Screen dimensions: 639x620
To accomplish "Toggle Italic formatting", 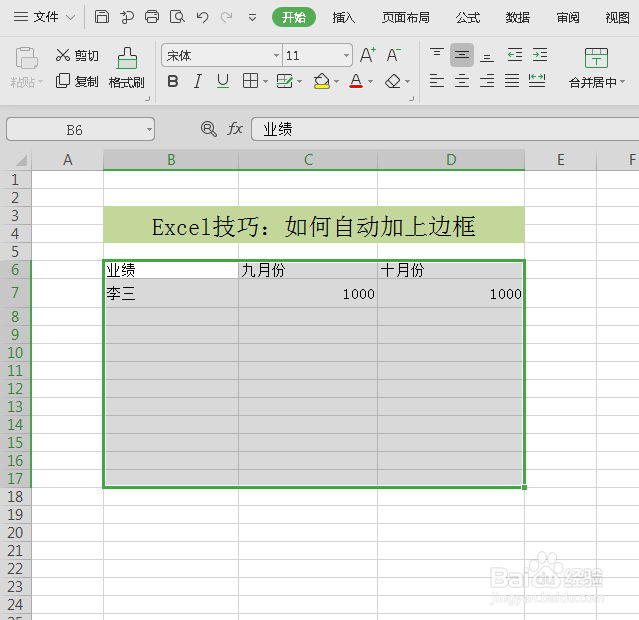I will coord(198,81).
